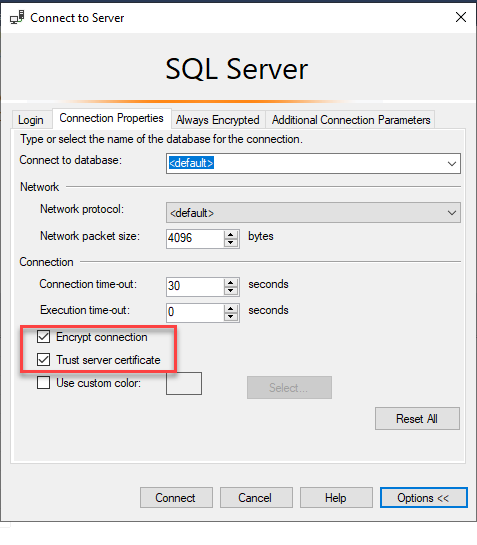
Task: Cancel the server connection dialog
Action: (256, 498)
